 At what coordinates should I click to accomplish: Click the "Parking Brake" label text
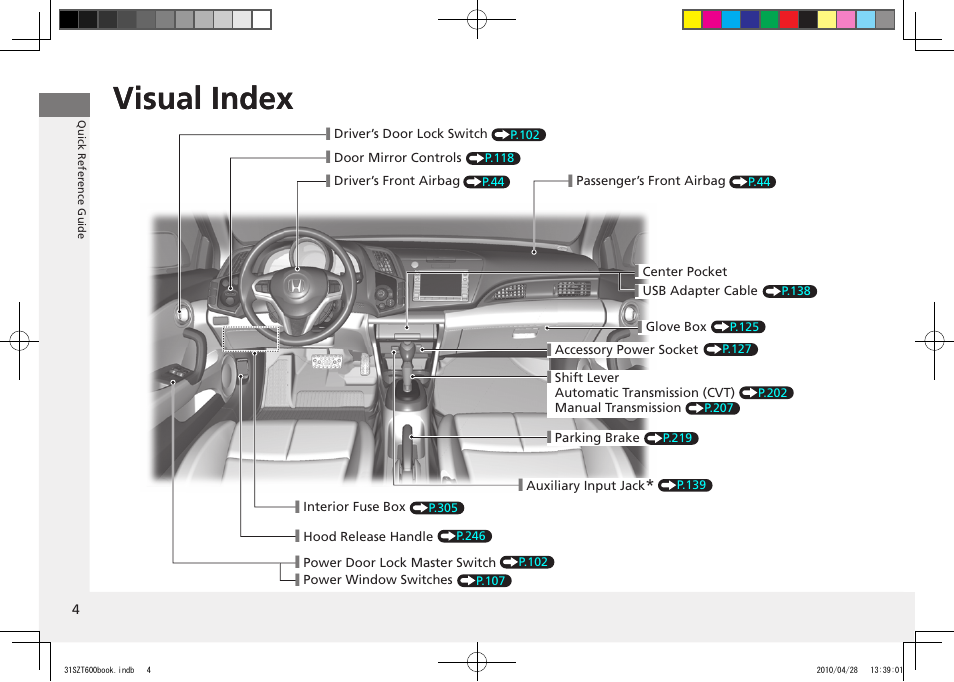pos(597,437)
